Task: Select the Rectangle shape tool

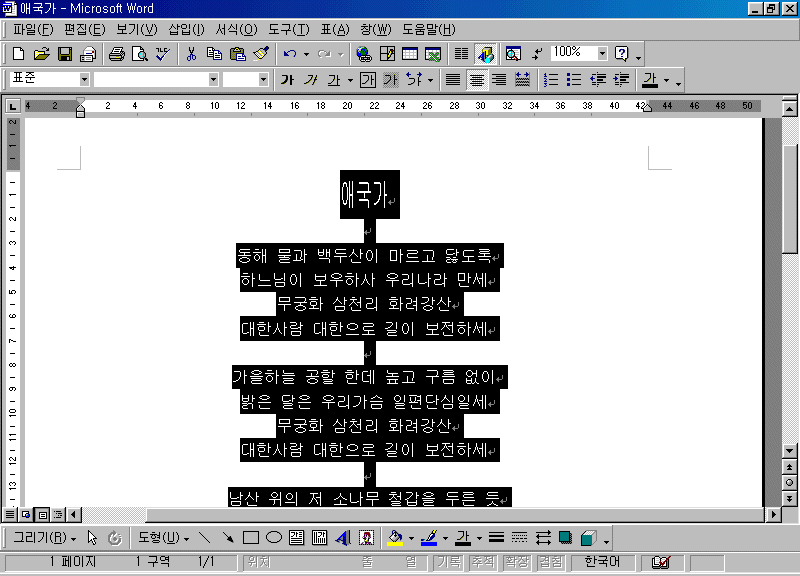Action: click(251, 538)
